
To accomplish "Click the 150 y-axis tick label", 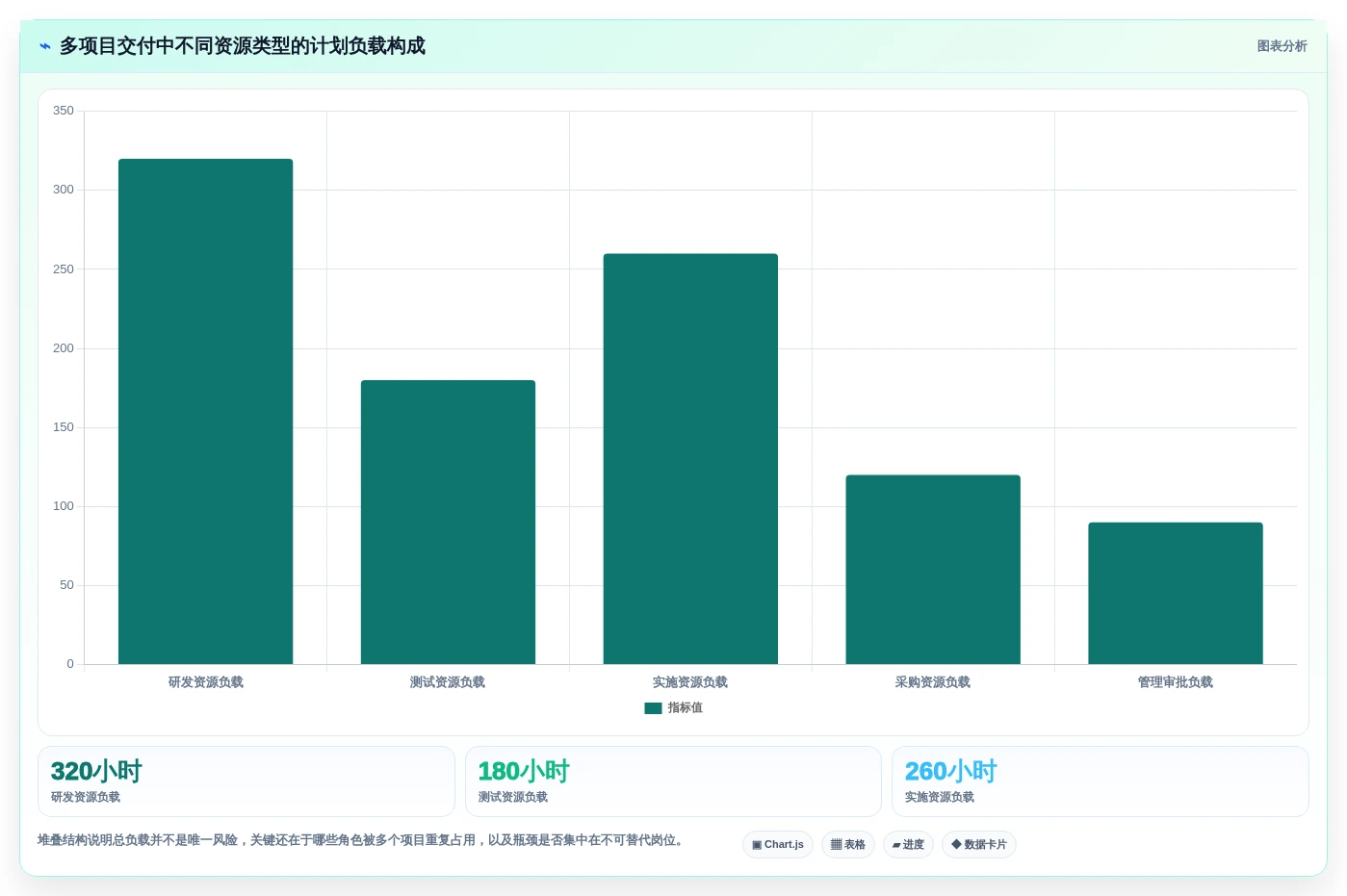I will [64, 427].
